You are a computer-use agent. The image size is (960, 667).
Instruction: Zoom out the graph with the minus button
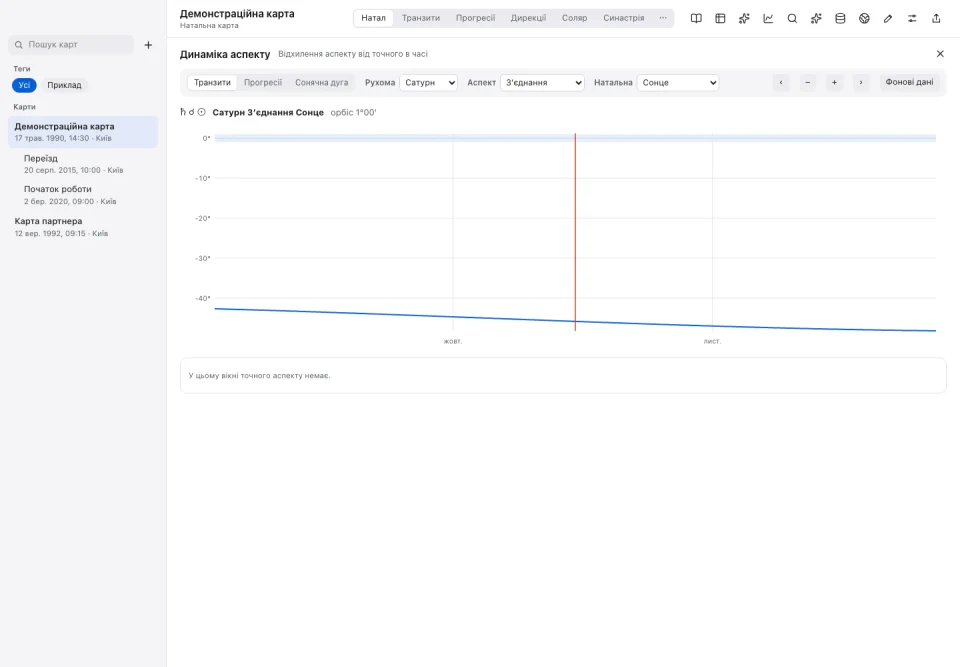(808, 82)
